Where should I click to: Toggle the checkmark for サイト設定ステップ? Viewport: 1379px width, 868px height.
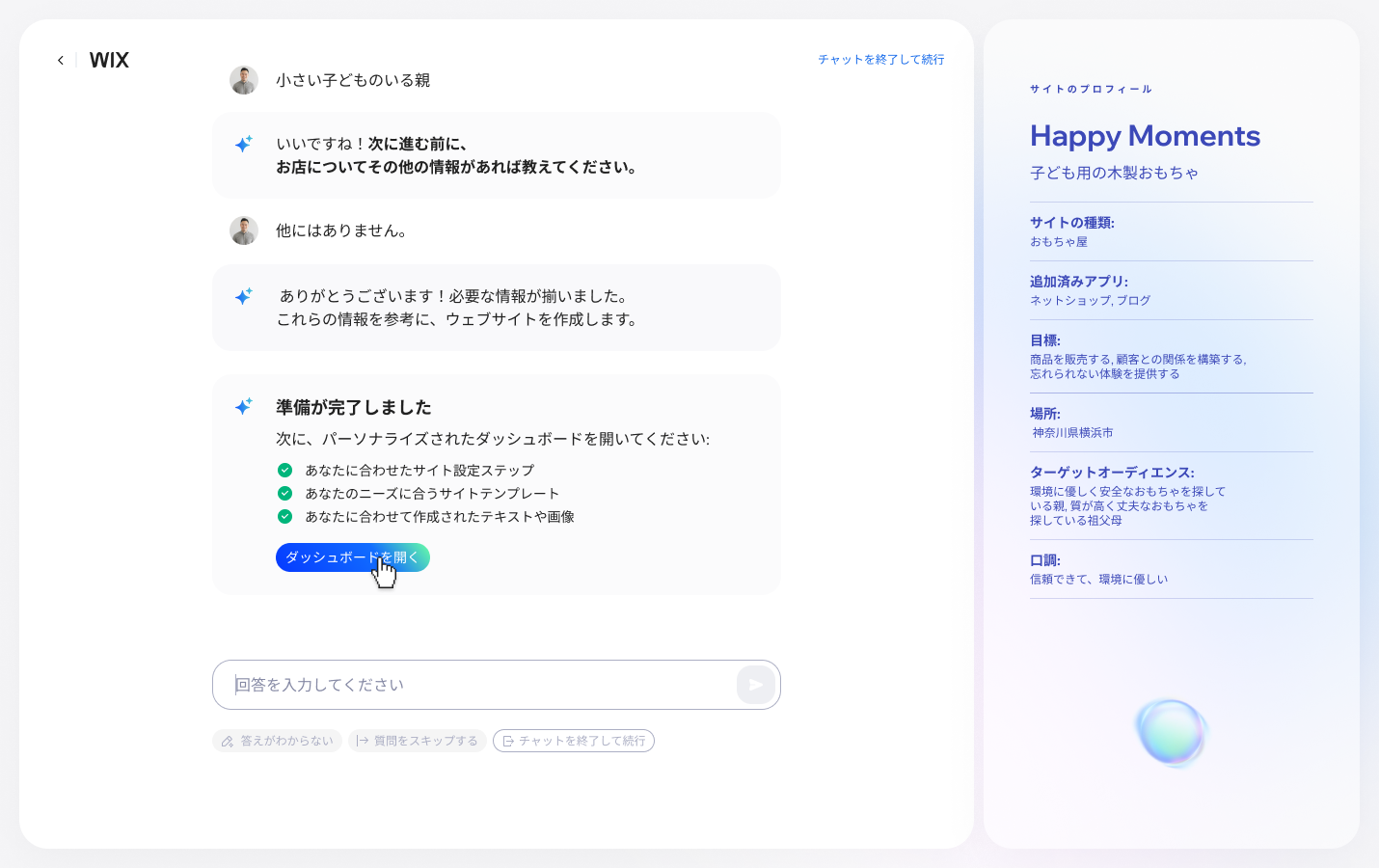tap(284, 470)
